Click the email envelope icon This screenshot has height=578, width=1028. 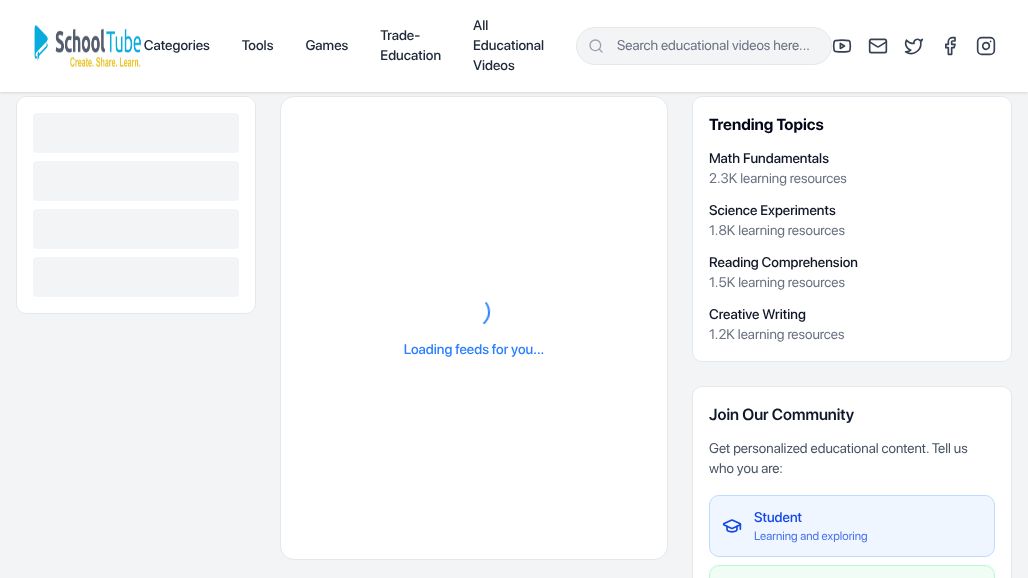coord(878,46)
